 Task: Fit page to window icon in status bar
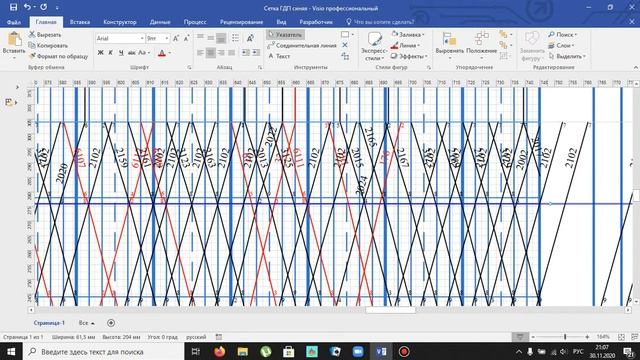pos(621,337)
